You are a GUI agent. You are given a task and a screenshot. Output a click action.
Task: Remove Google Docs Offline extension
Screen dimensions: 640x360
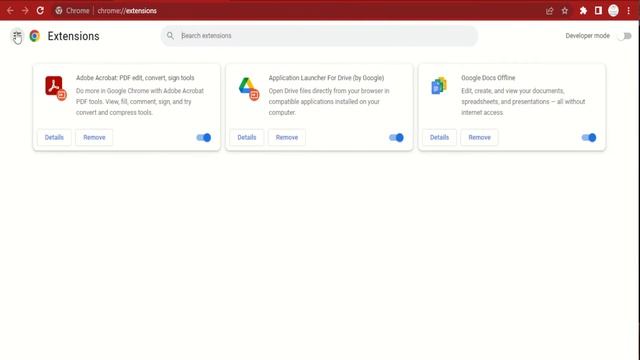point(480,138)
